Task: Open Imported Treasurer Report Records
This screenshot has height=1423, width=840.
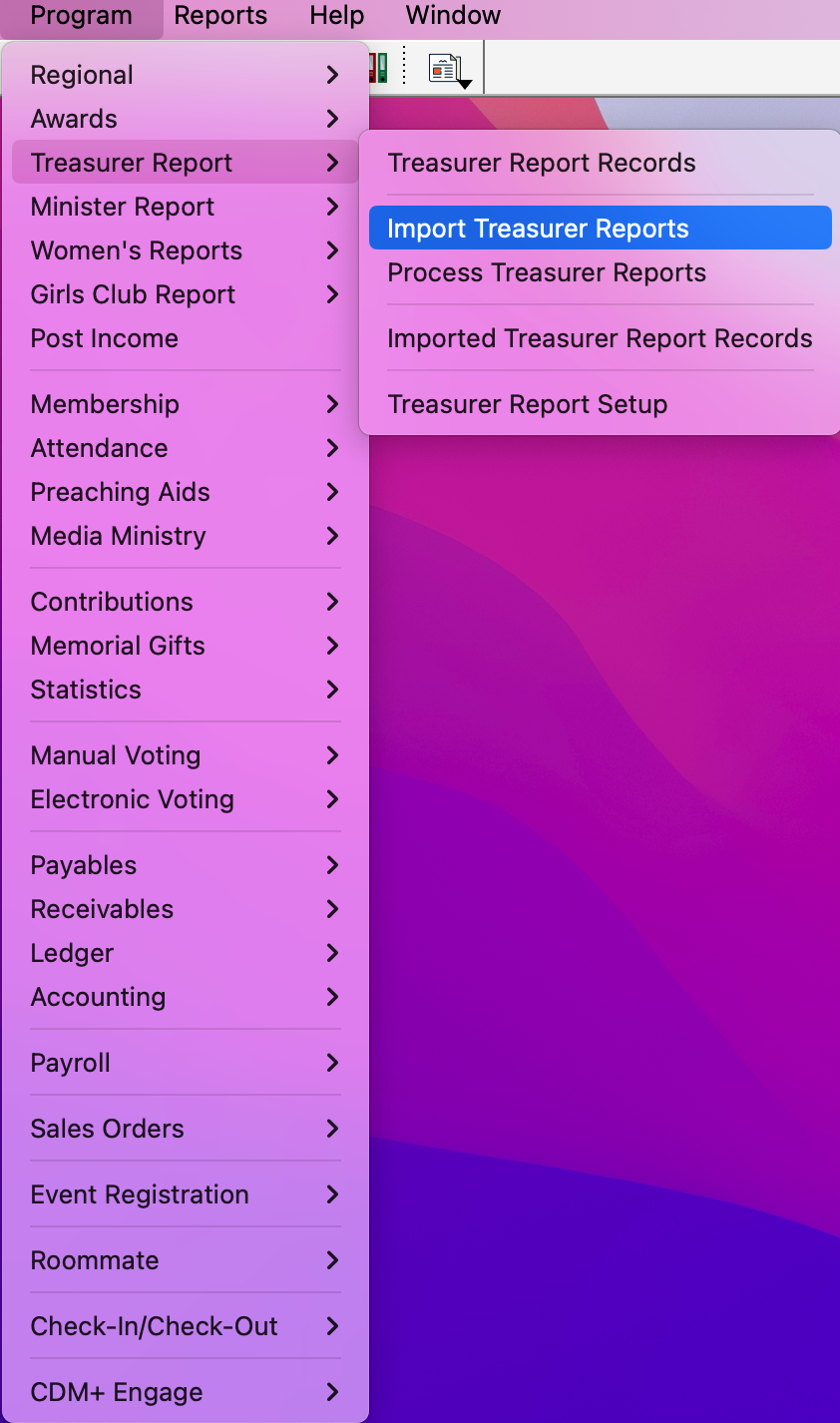Action: pos(599,338)
